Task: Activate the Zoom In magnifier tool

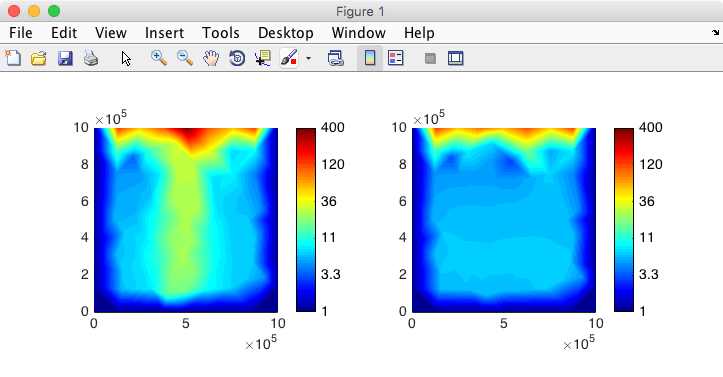Action: [x=159, y=58]
